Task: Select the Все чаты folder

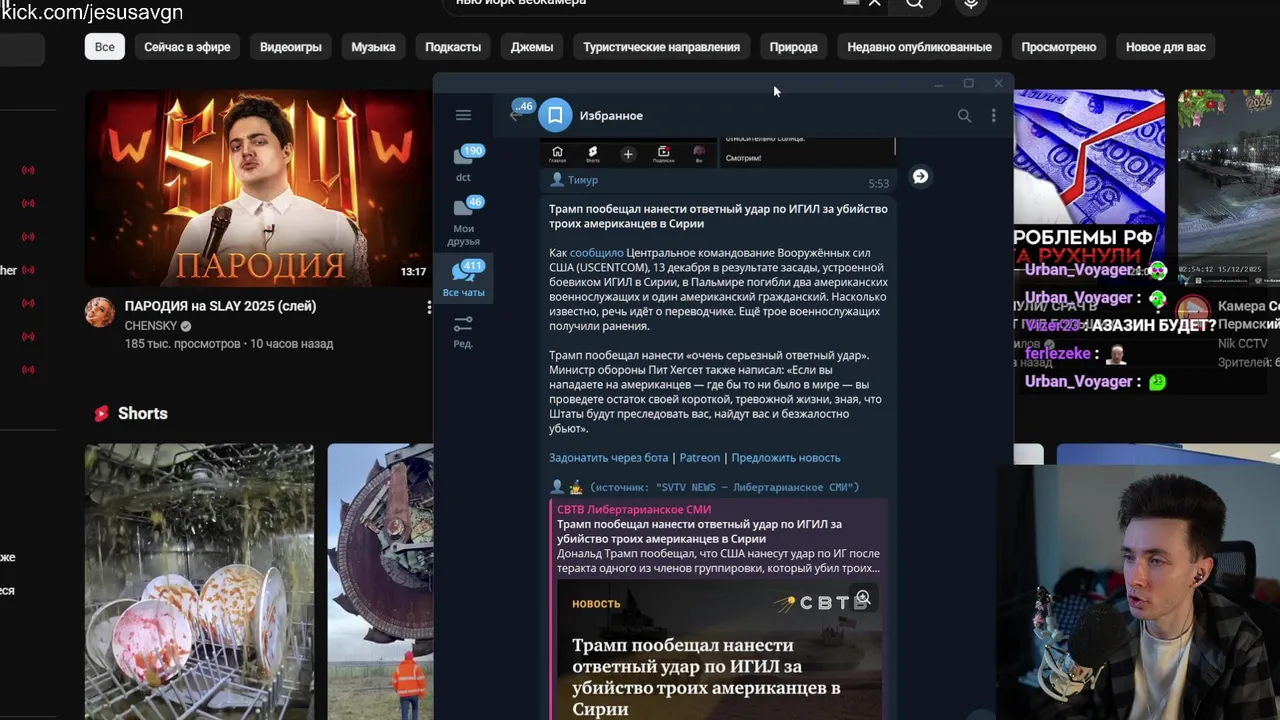Action: coord(463,279)
